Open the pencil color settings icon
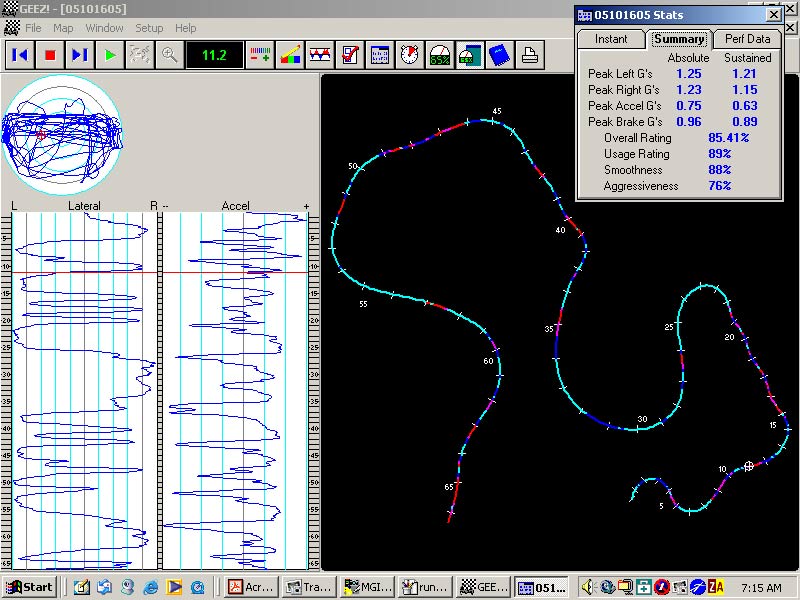The height and width of the screenshot is (600, 800). [x=290, y=55]
